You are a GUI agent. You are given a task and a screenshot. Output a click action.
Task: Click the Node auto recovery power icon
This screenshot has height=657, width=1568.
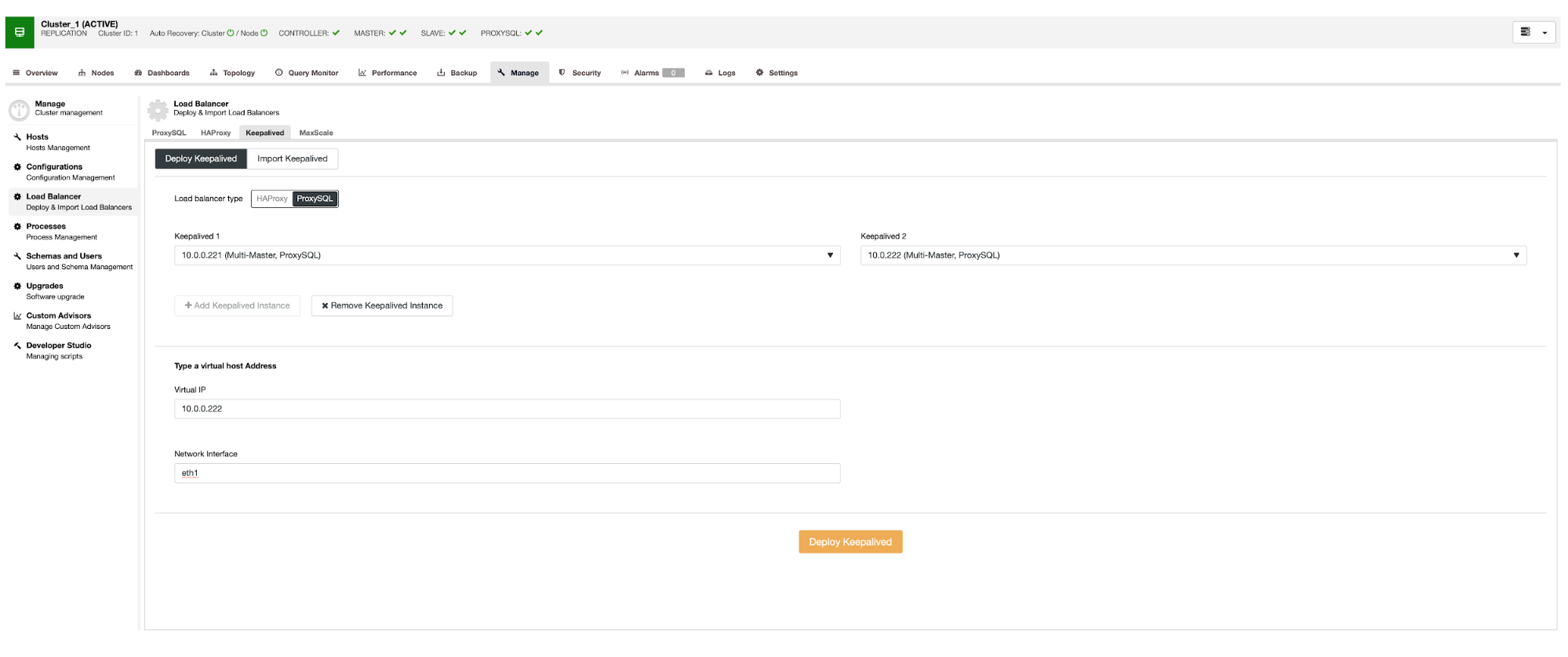(x=264, y=33)
